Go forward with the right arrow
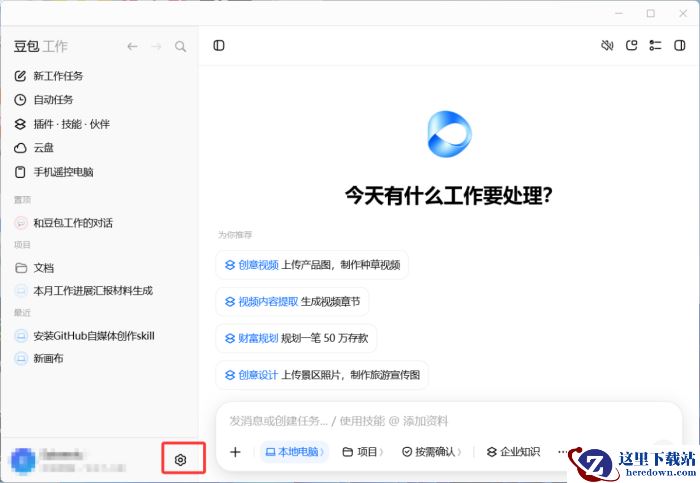This screenshot has width=700, height=483. click(x=156, y=46)
